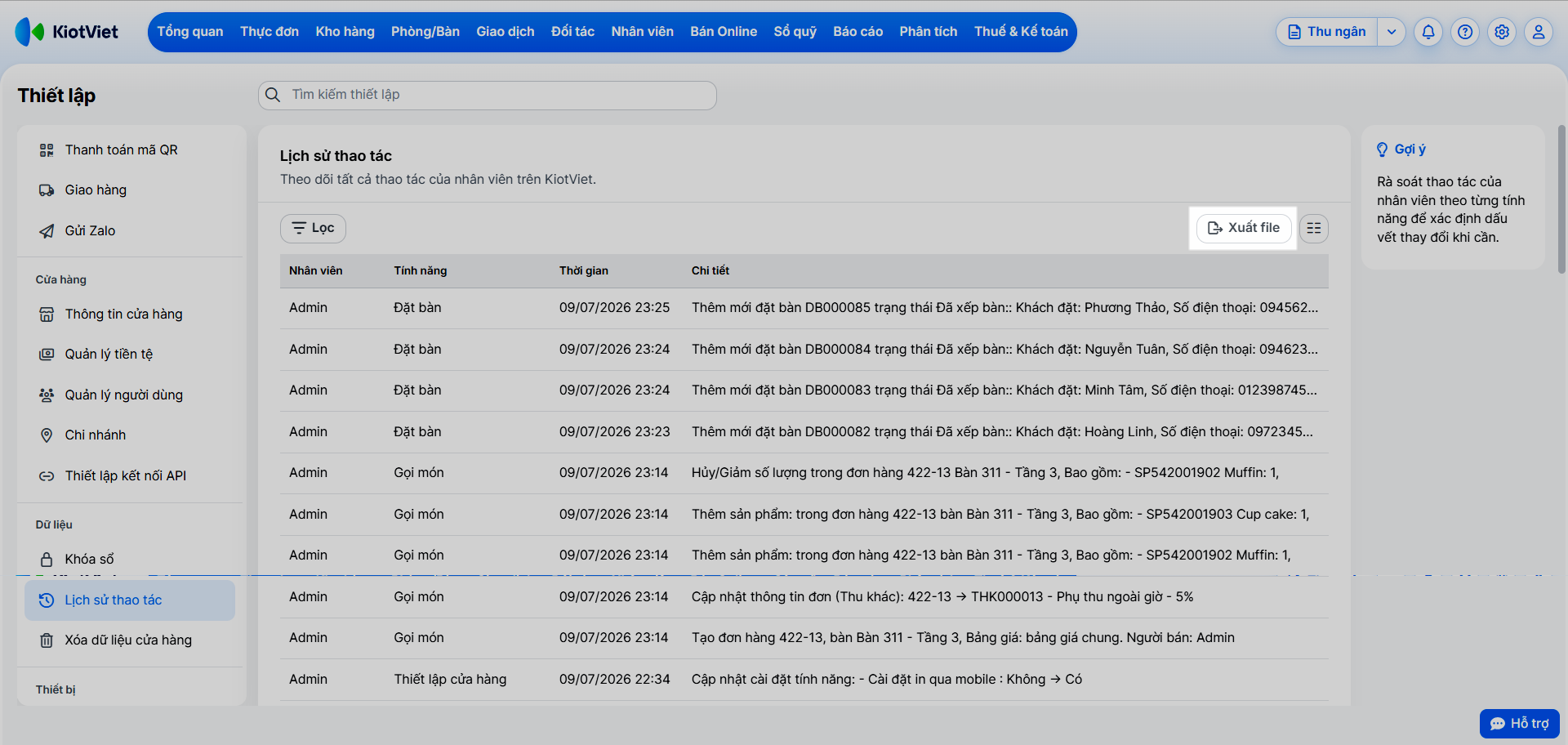The width and height of the screenshot is (1568, 745).
Task: Select the DB000084 Nguyễn Tuấn log row
Action: point(804,350)
